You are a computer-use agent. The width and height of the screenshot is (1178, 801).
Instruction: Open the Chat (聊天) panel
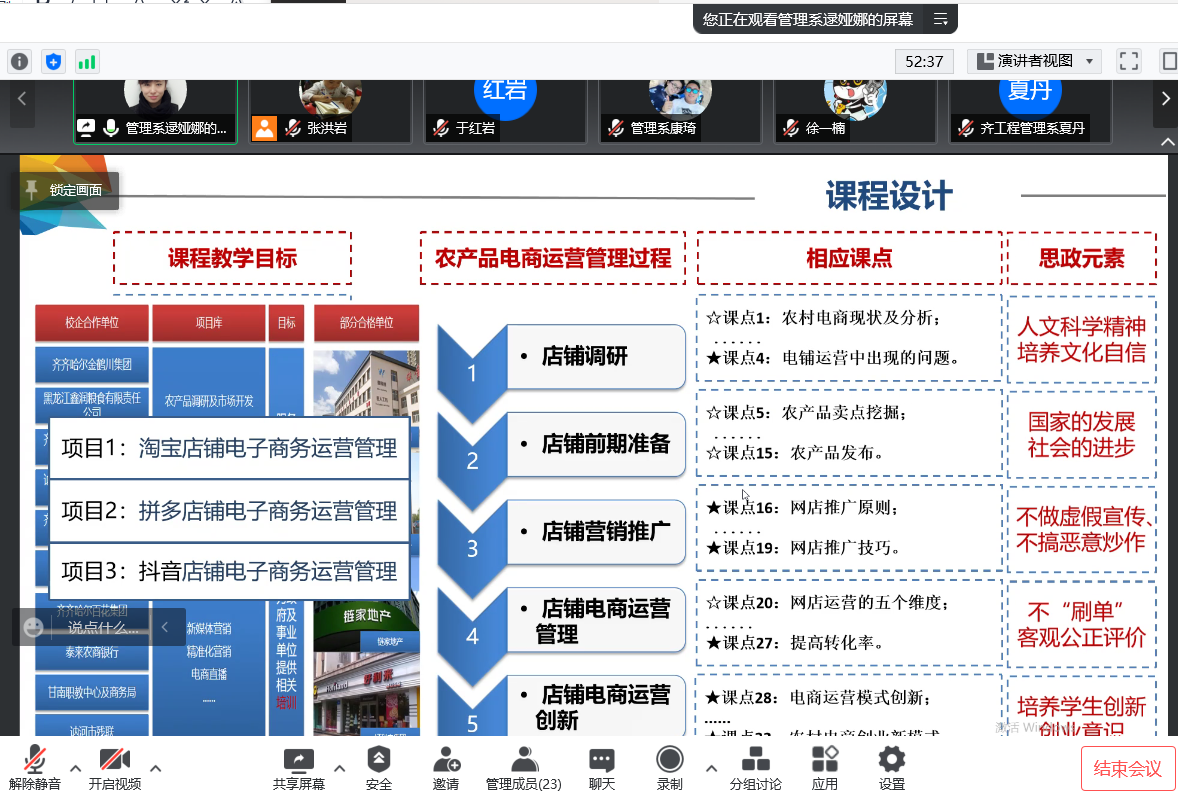click(601, 768)
